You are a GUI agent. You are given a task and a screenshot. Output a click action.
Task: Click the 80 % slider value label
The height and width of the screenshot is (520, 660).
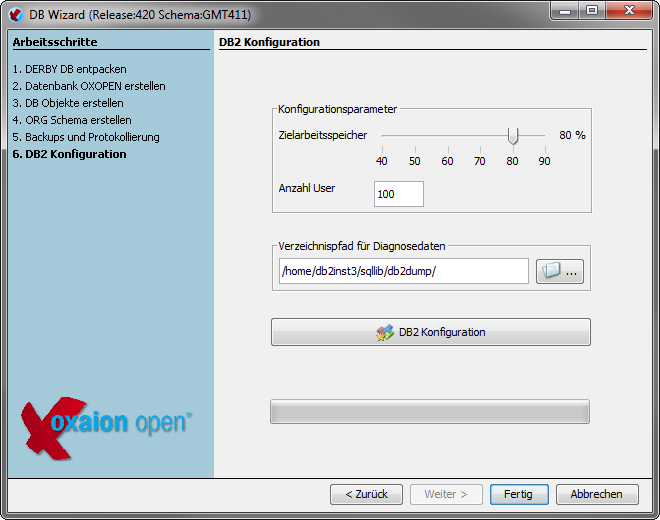click(x=572, y=135)
